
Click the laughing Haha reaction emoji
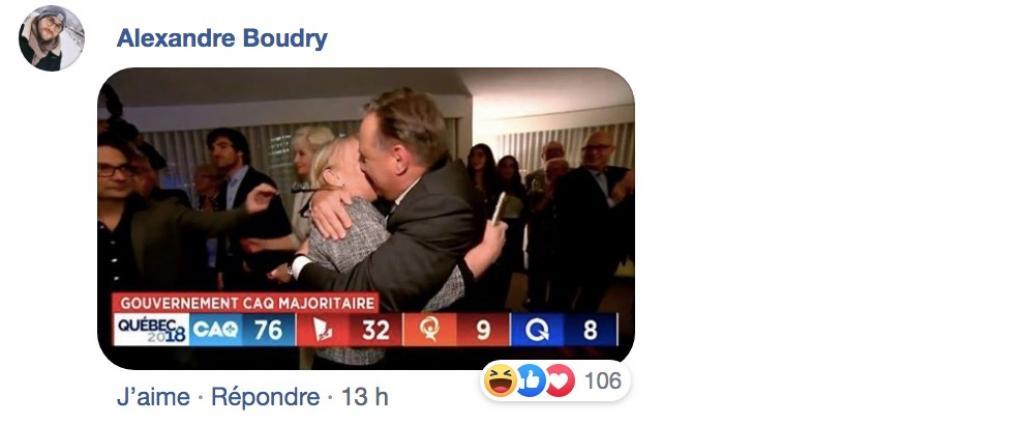point(501,380)
